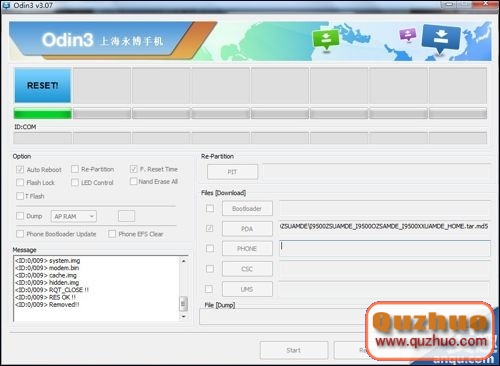Enable the Re-Partition checkbox

75,169
